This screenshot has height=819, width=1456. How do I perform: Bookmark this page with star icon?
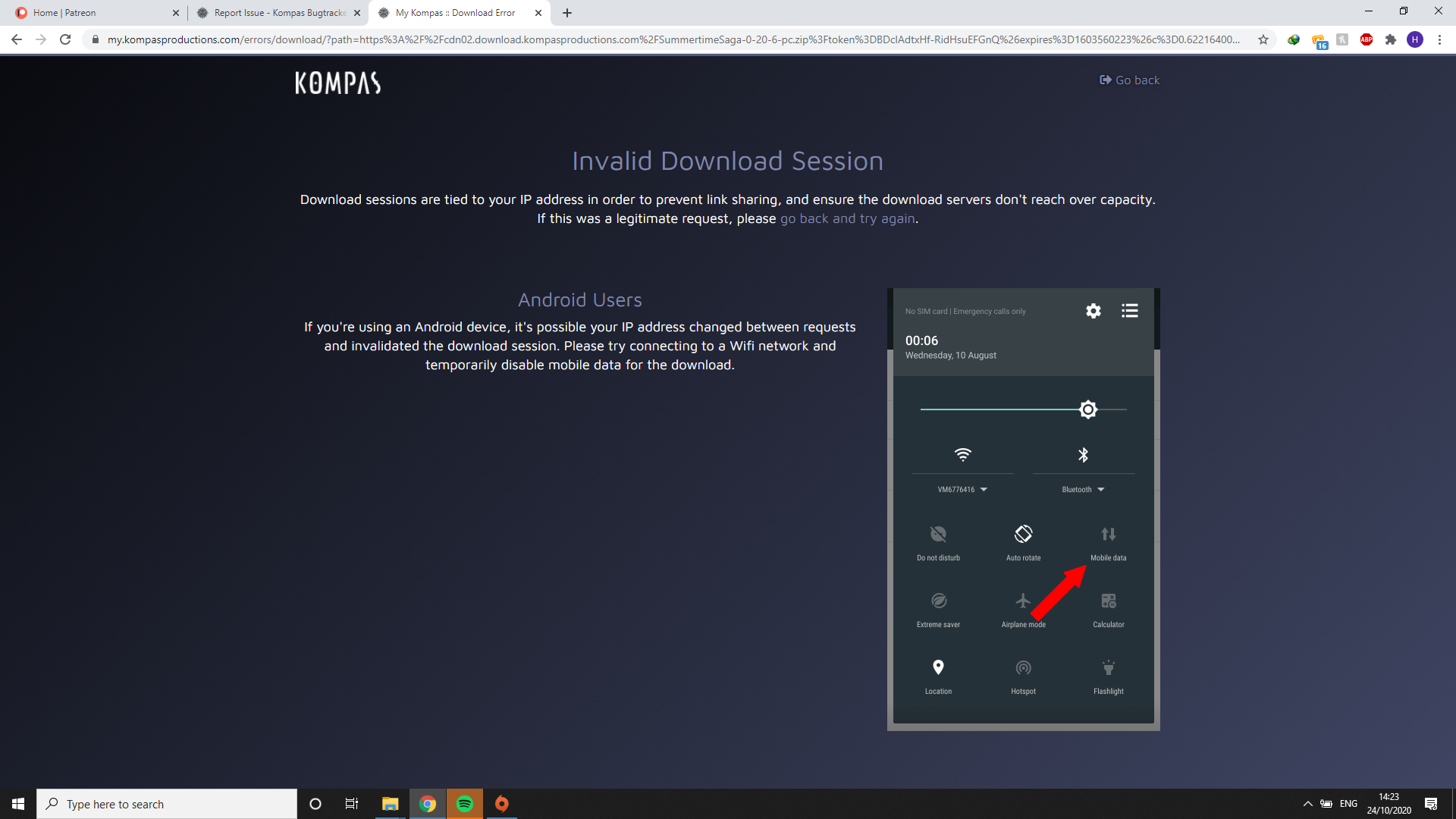click(x=1263, y=39)
